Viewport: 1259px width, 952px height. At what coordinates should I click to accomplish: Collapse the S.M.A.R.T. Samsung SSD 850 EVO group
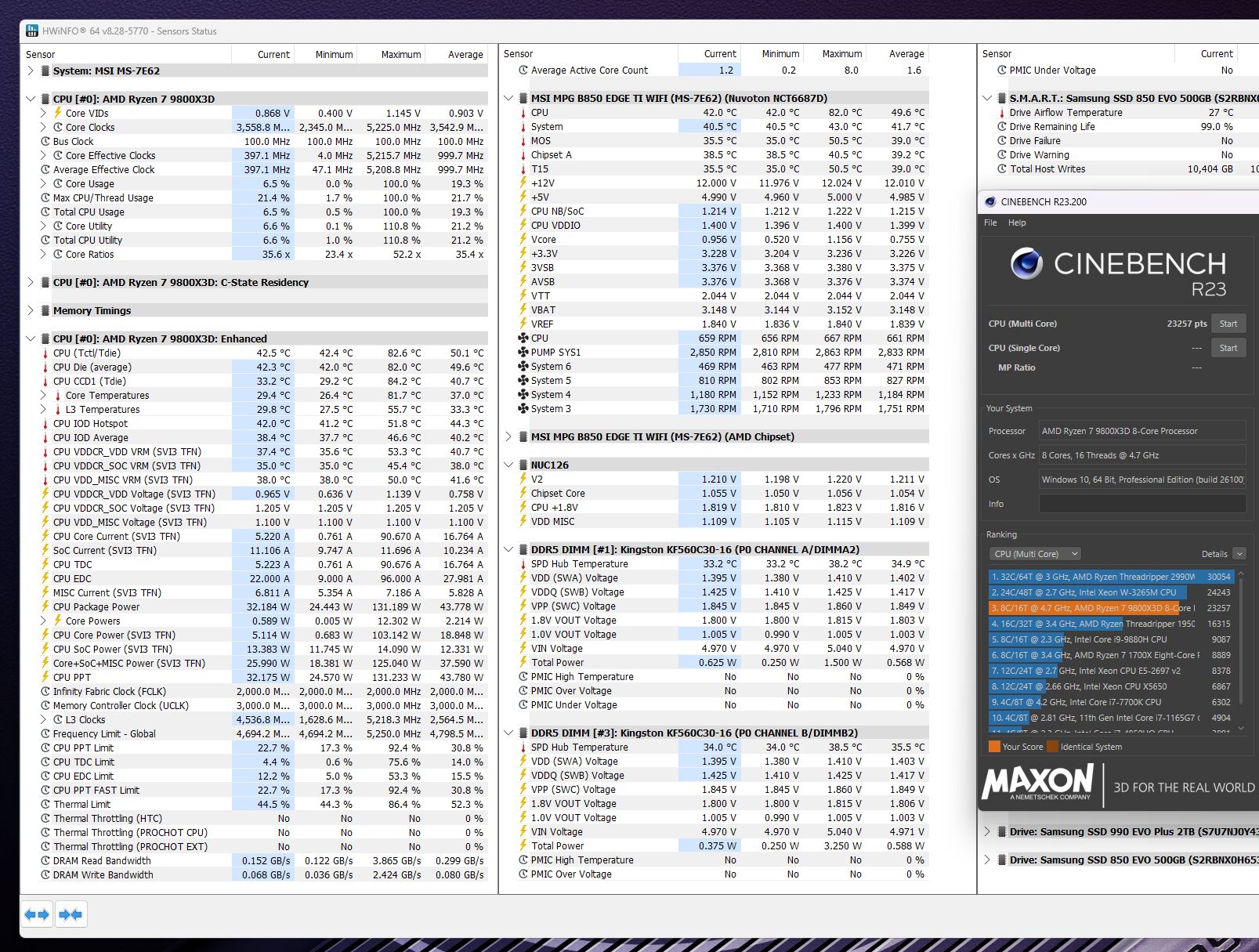(987, 98)
